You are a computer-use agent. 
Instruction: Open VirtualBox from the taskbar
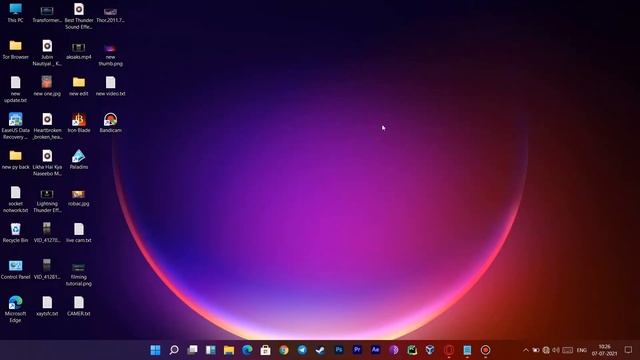point(430,350)
